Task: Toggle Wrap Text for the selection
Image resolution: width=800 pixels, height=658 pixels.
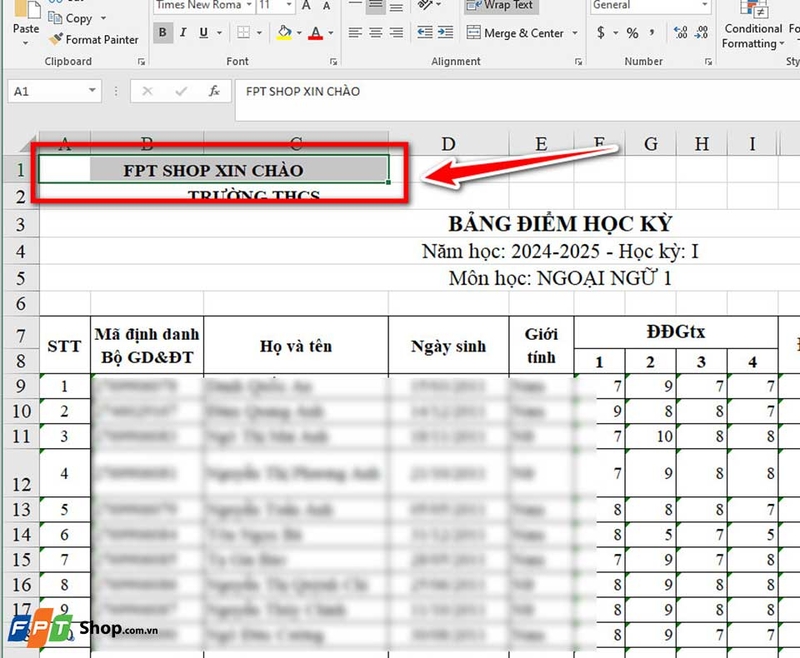Action: point(500,5)
